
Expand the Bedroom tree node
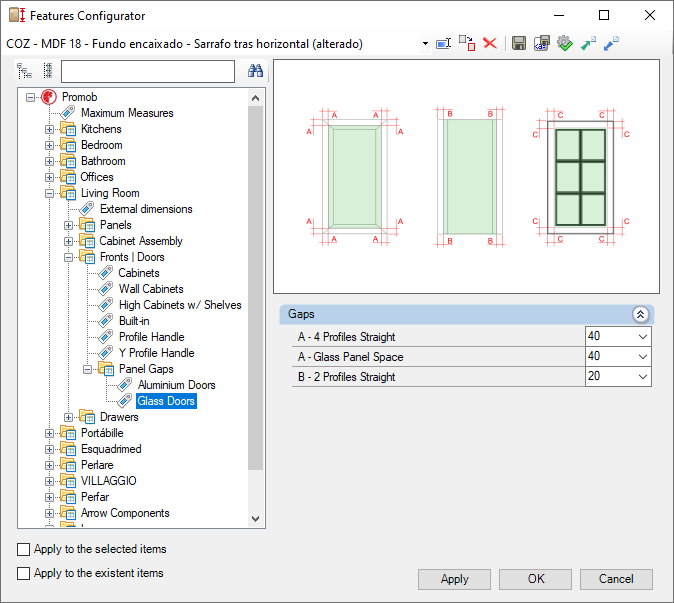pyautogui.click(x=49, y=145)
